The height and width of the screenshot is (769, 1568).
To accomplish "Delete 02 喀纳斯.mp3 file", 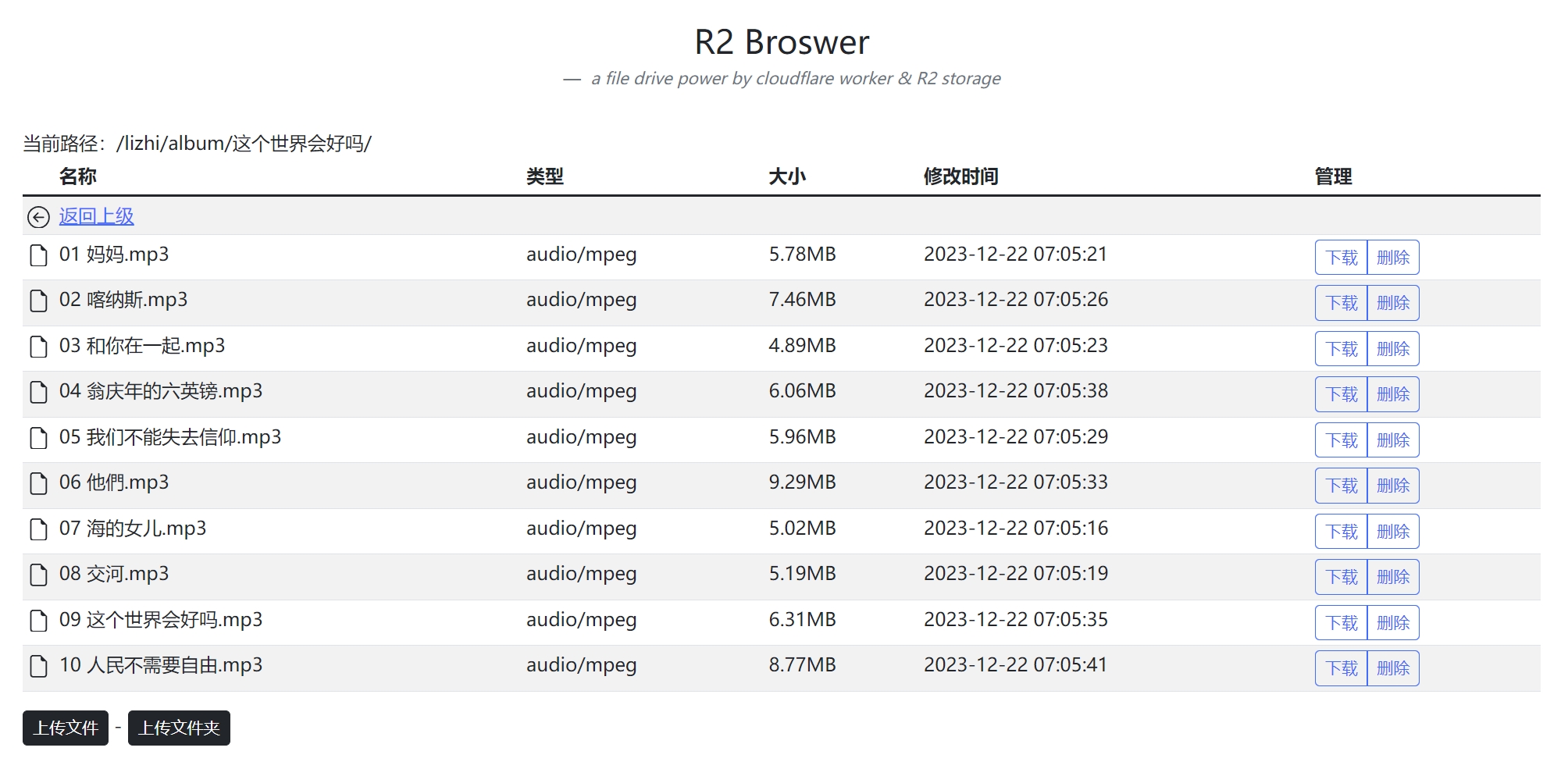I will (x=1393, y=303).
